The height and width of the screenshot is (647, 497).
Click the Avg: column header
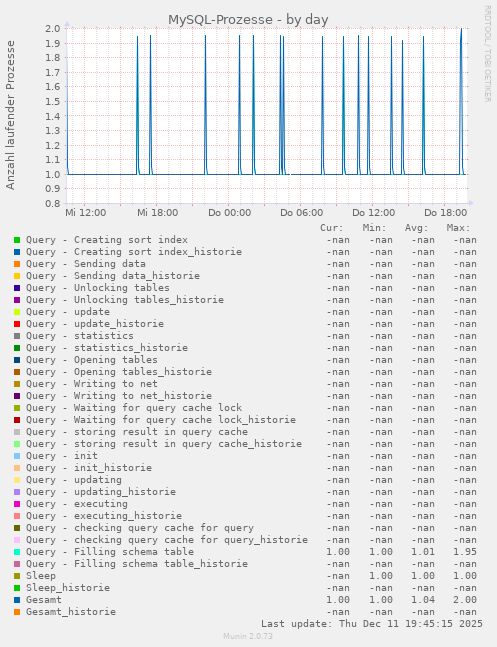pyautogui.click(x=417, y=228)
